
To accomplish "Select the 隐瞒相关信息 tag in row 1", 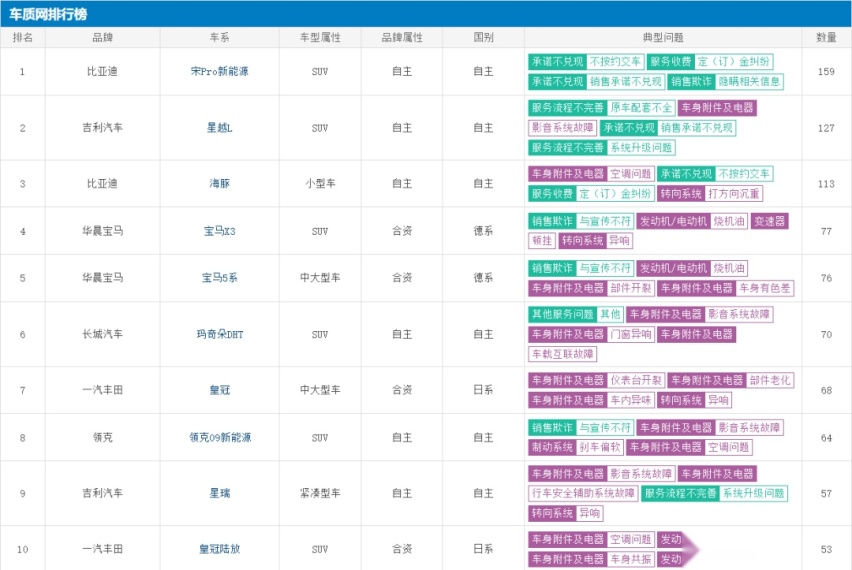I will [749, 82].
